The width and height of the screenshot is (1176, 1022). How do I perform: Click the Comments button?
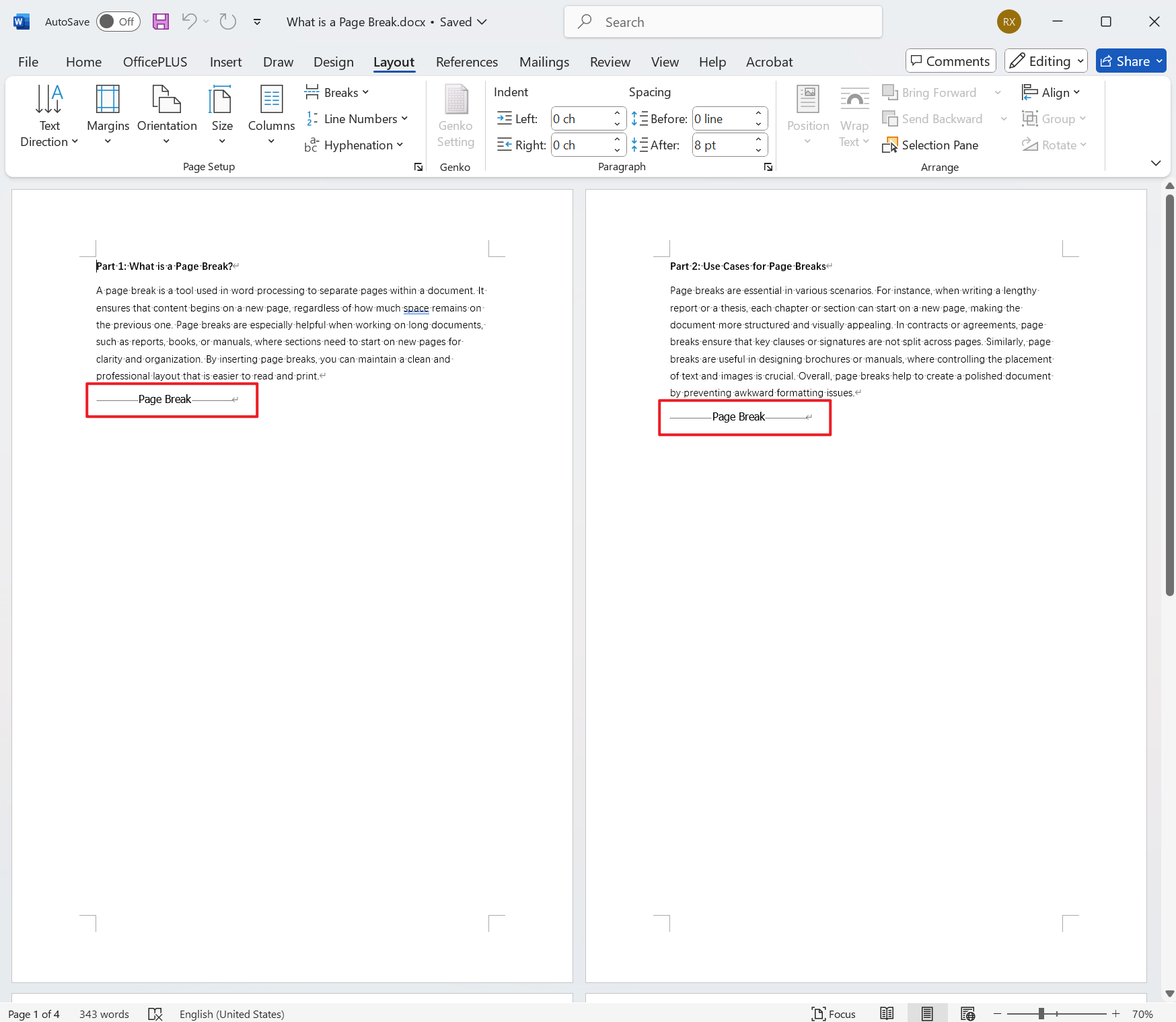(950, 61)
